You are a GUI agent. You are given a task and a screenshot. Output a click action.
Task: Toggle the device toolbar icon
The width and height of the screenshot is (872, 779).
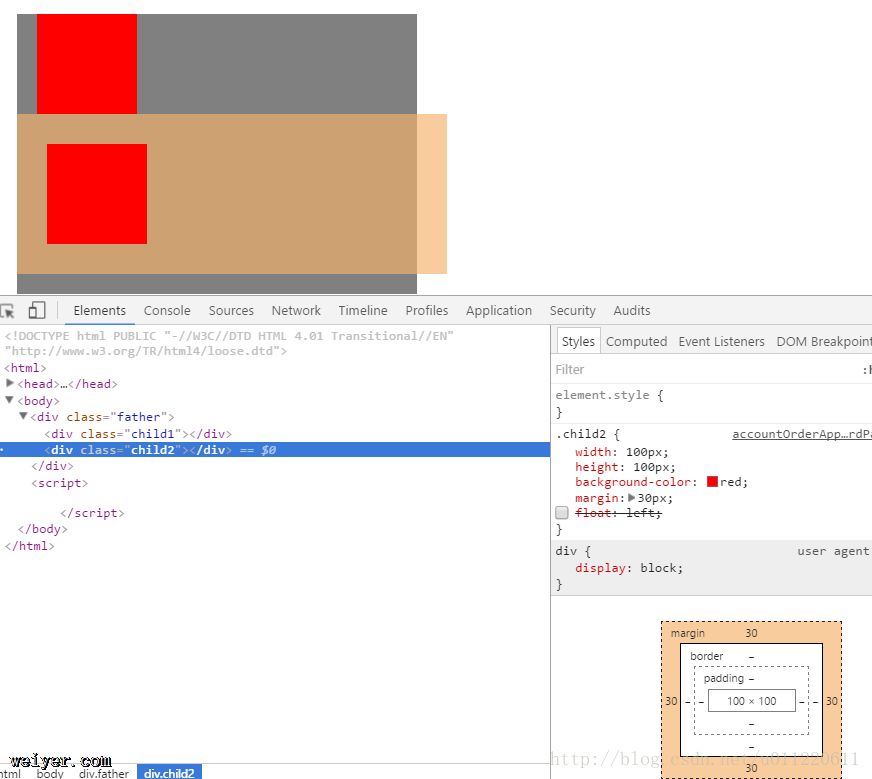37,310
